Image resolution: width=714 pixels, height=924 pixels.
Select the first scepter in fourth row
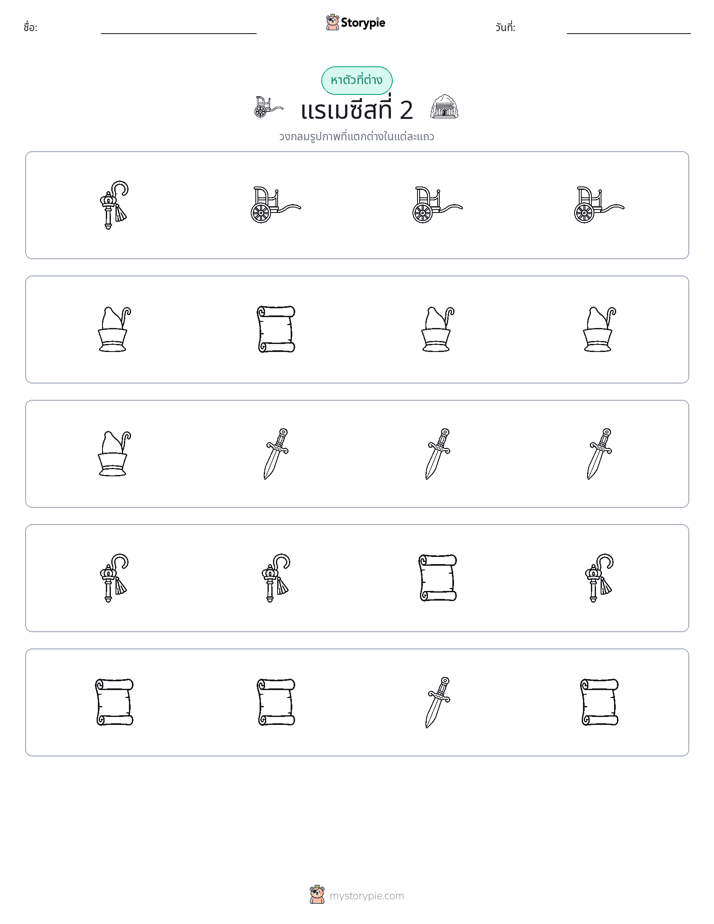click(x=114, y=578)
